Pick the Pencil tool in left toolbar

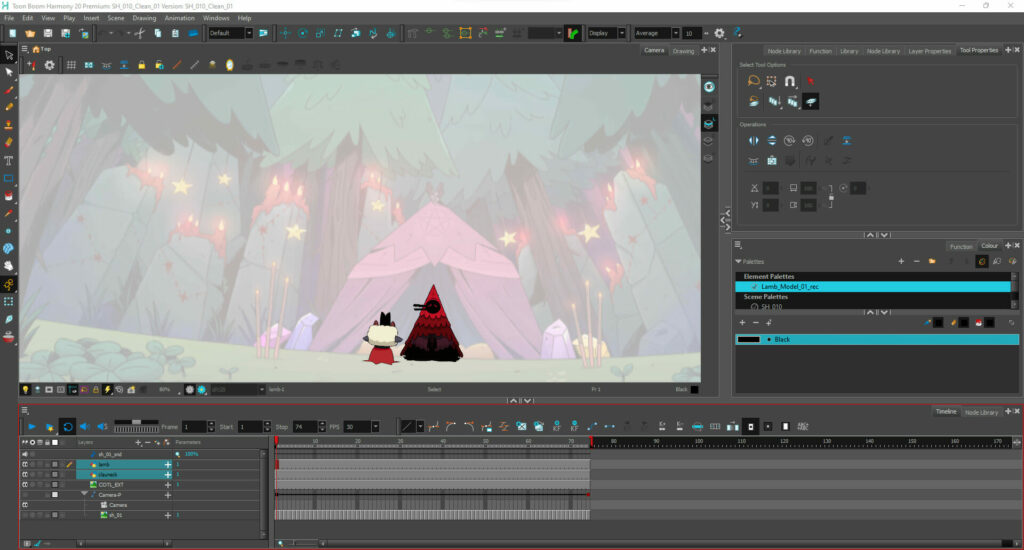(x=8, y=107)
